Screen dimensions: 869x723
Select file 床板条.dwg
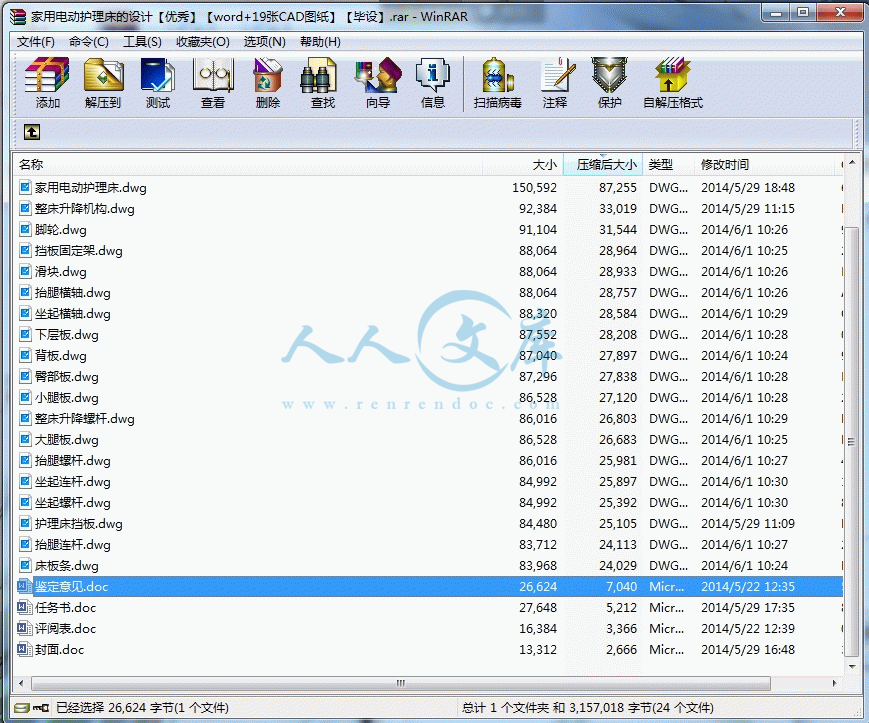[67, 566]
